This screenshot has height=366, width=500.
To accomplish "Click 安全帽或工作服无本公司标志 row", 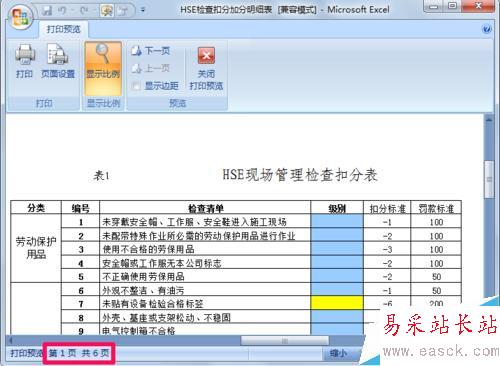I will click(162, 263).
